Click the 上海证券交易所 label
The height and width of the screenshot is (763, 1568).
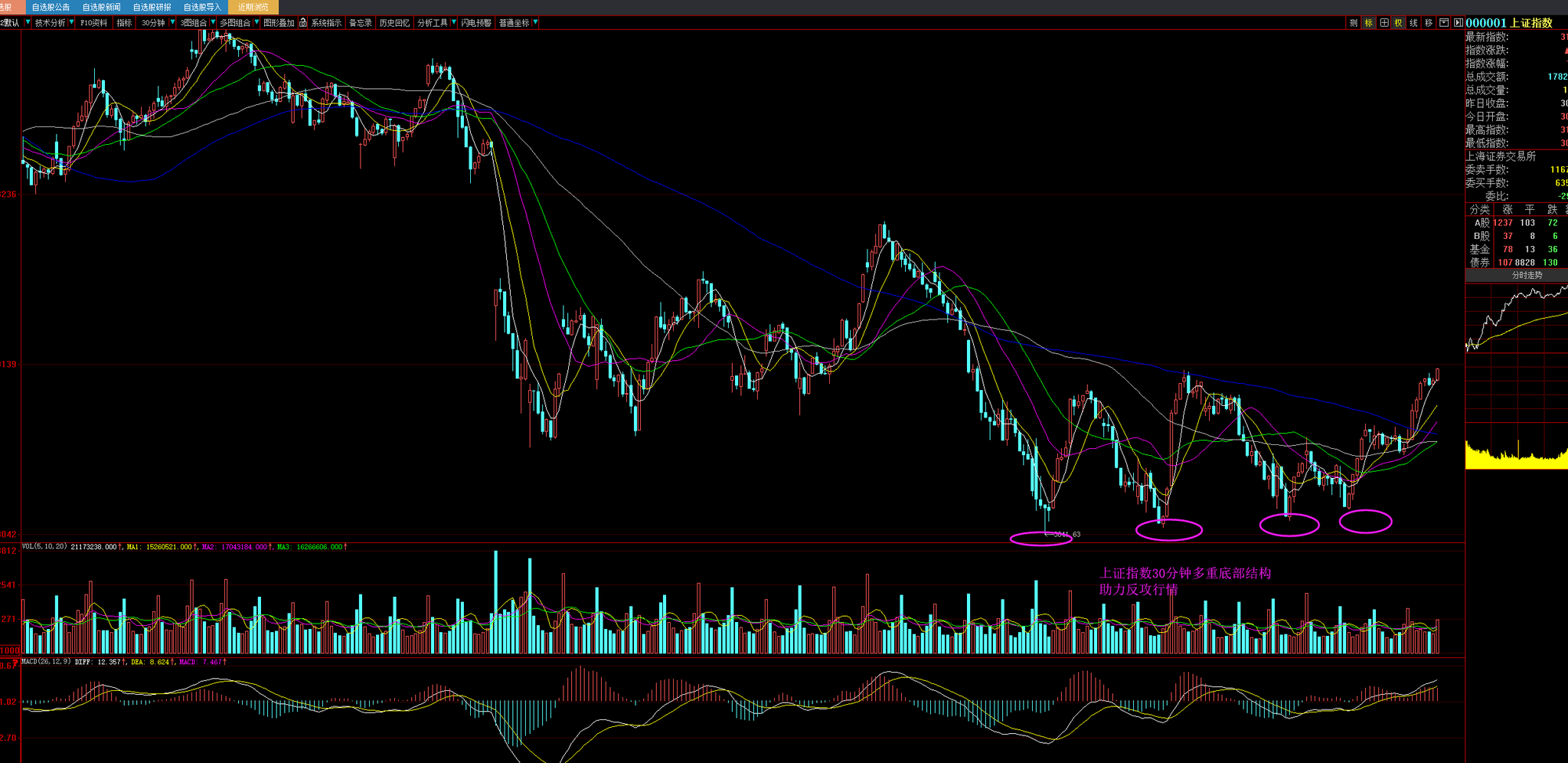click(1501, 156)
